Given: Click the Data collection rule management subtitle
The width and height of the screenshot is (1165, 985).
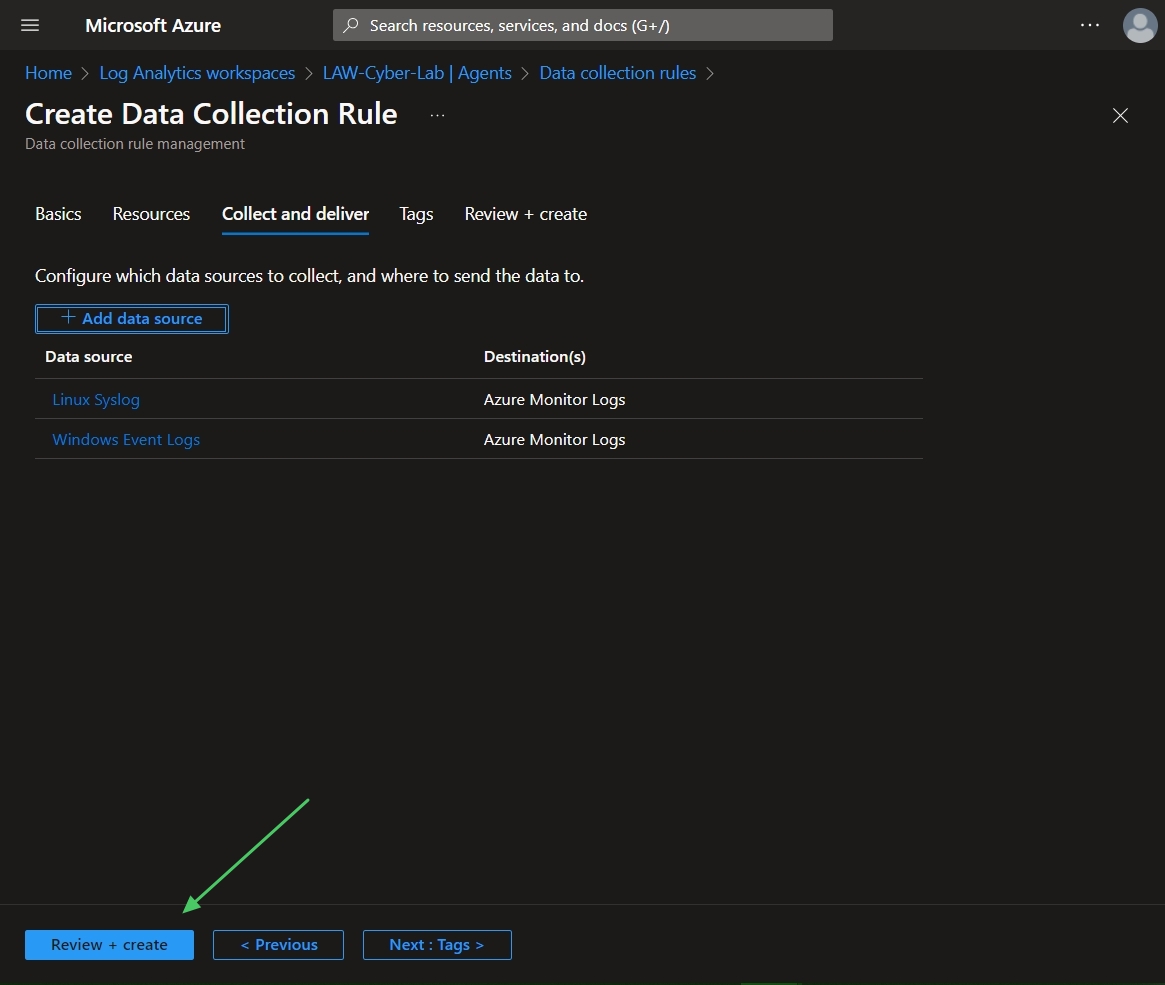Looking at the screenshot, I should 134,144.
